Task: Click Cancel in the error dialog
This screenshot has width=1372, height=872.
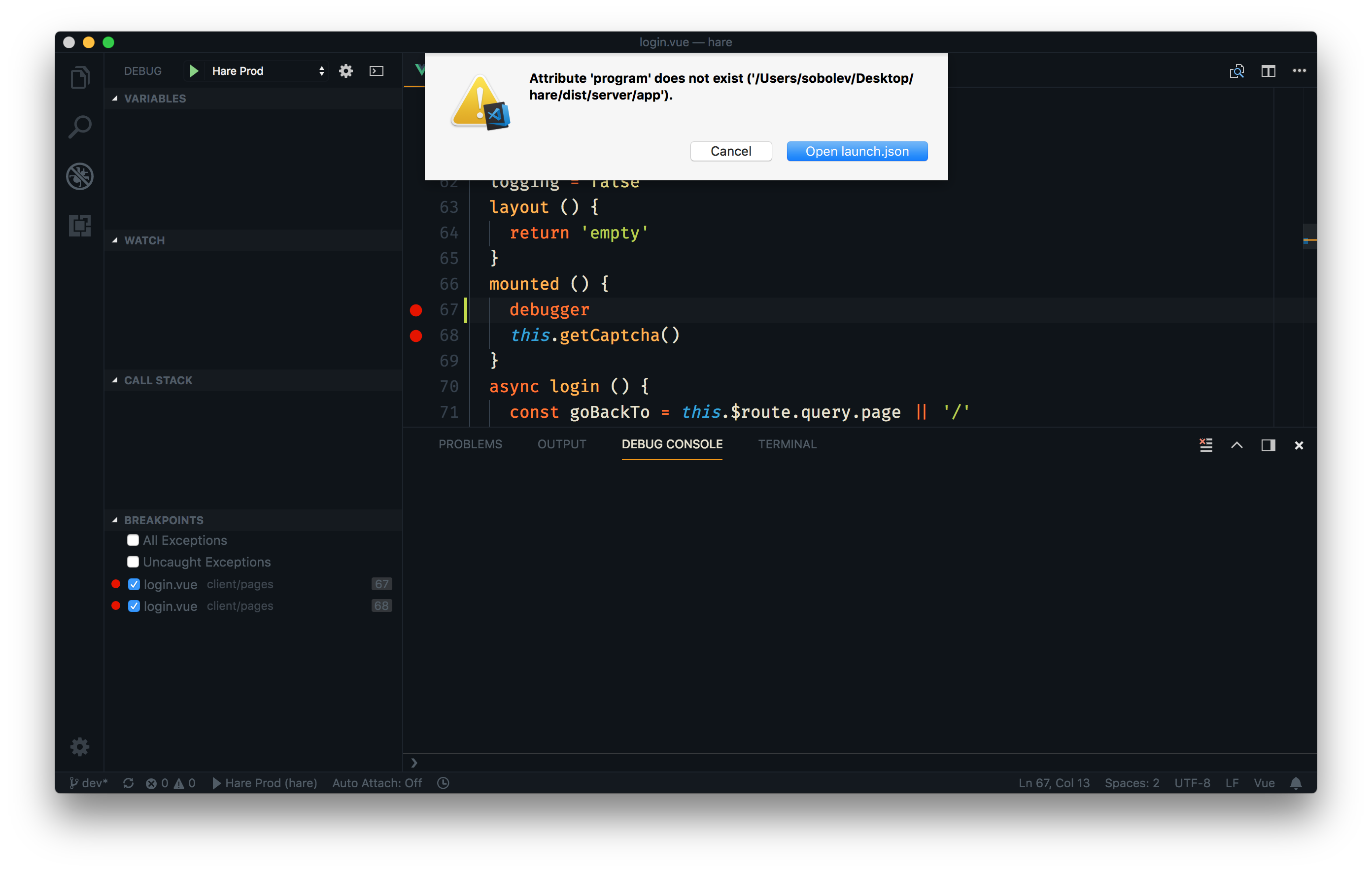Action: pyautogui.click(x=731, y=151)
